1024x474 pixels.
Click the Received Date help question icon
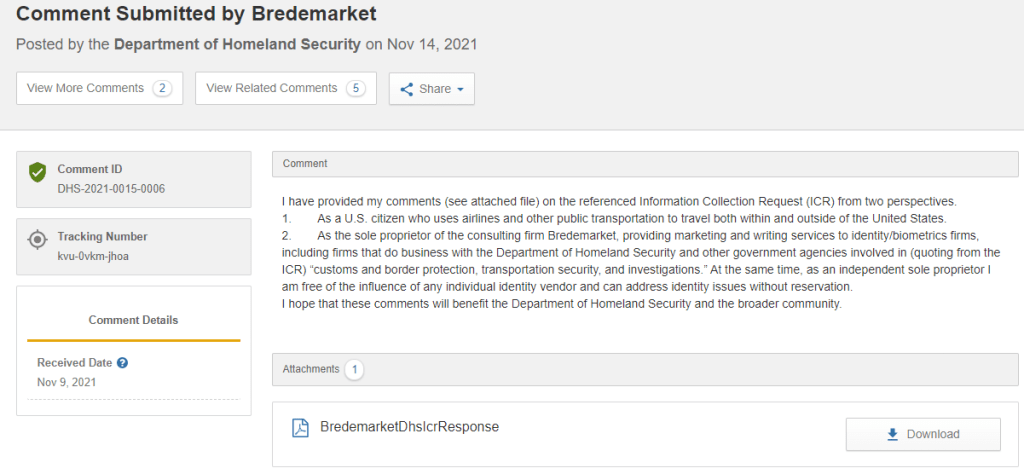(x=122, y=363)
